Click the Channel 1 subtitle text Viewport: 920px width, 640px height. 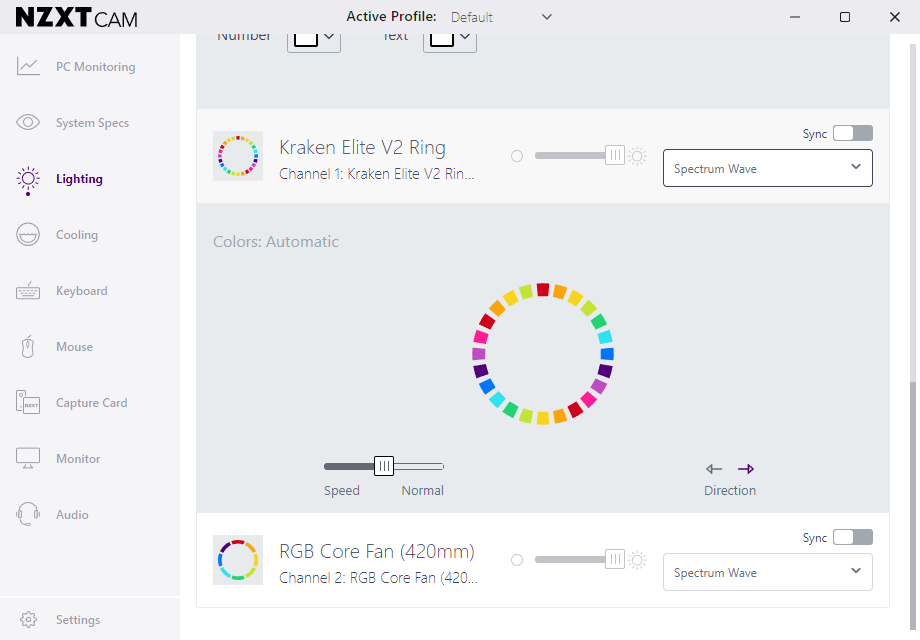coord(377,174)
